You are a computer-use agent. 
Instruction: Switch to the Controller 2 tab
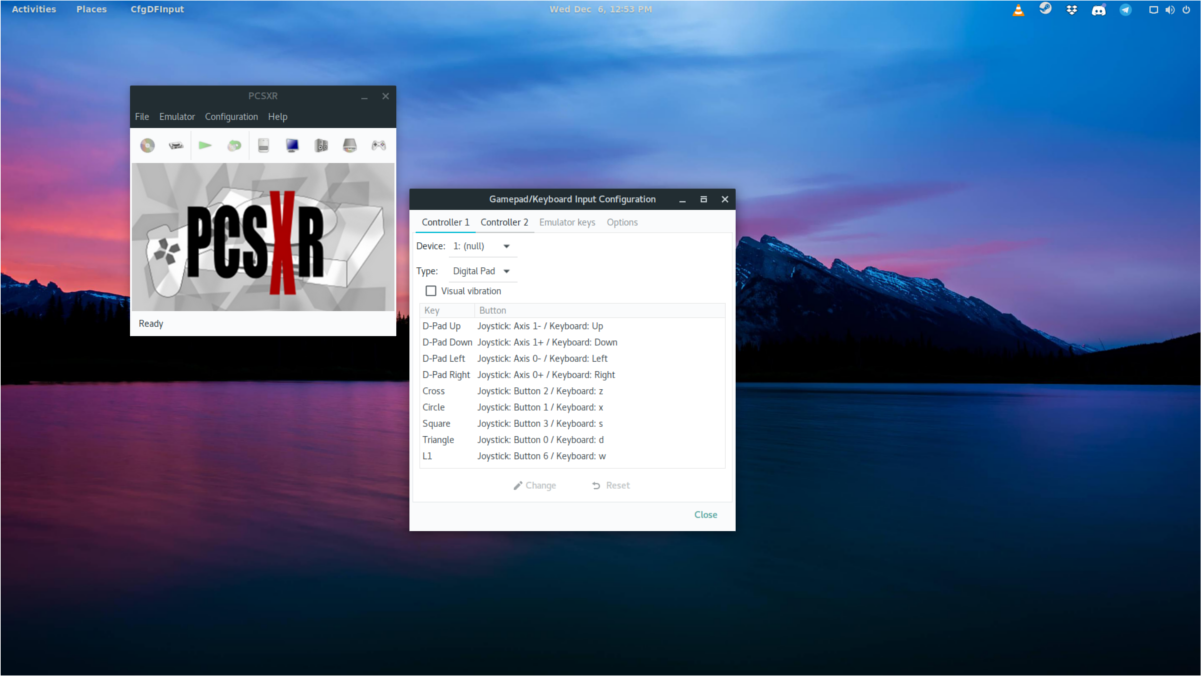pyautogui.click(x=504, y=222)
